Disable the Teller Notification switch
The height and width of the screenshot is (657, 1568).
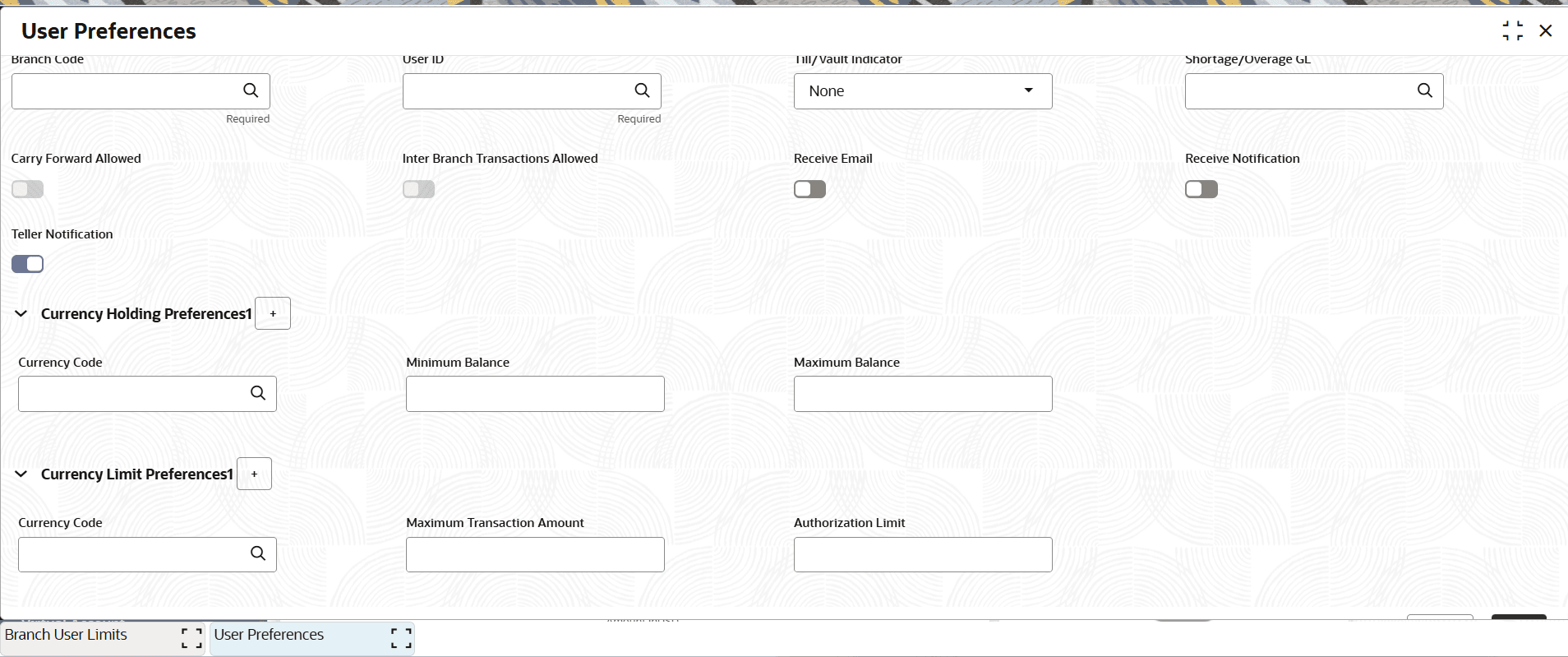click(x=27, y=264)
